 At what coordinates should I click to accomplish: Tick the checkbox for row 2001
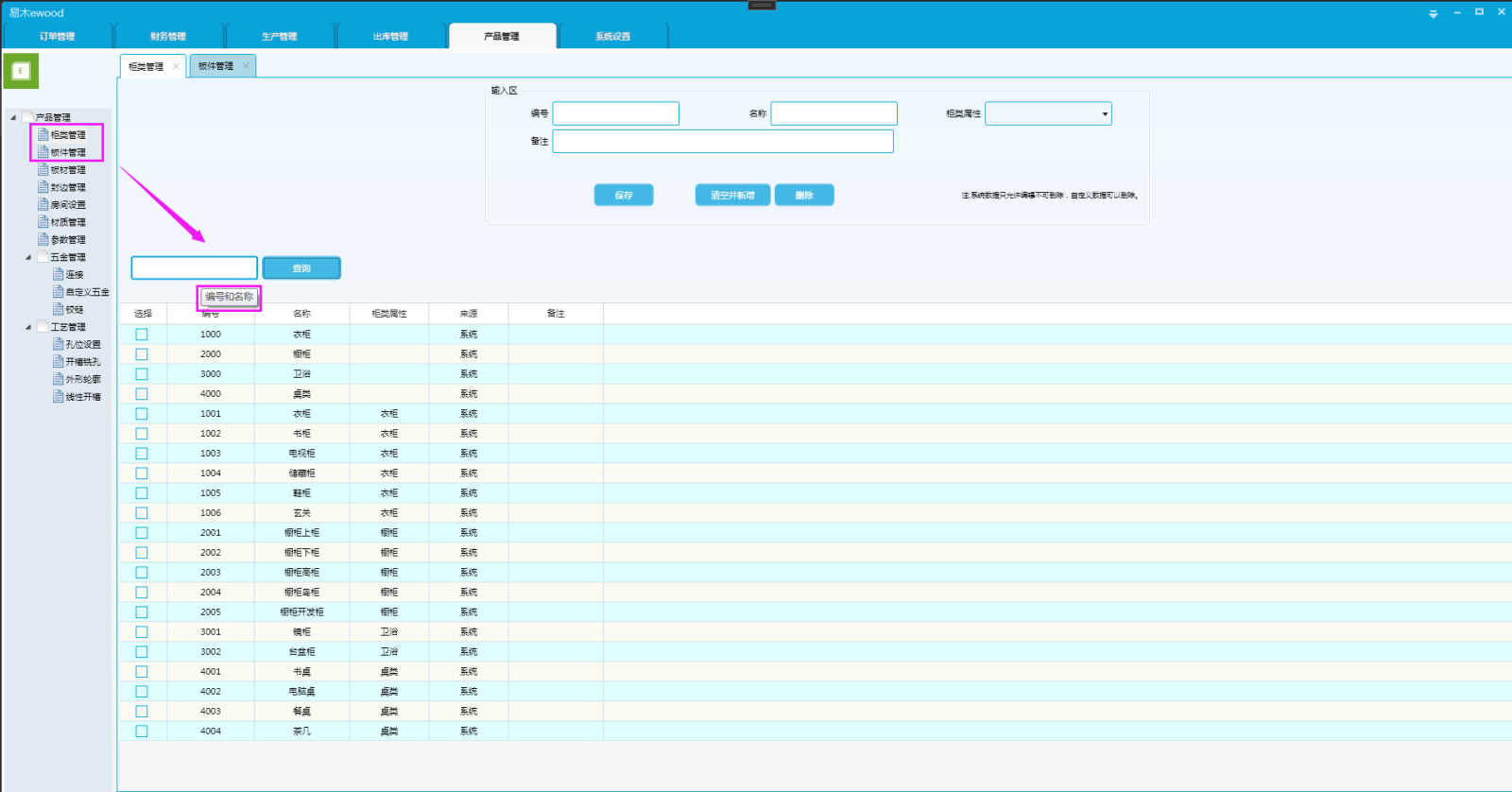[x=142, y=533]
